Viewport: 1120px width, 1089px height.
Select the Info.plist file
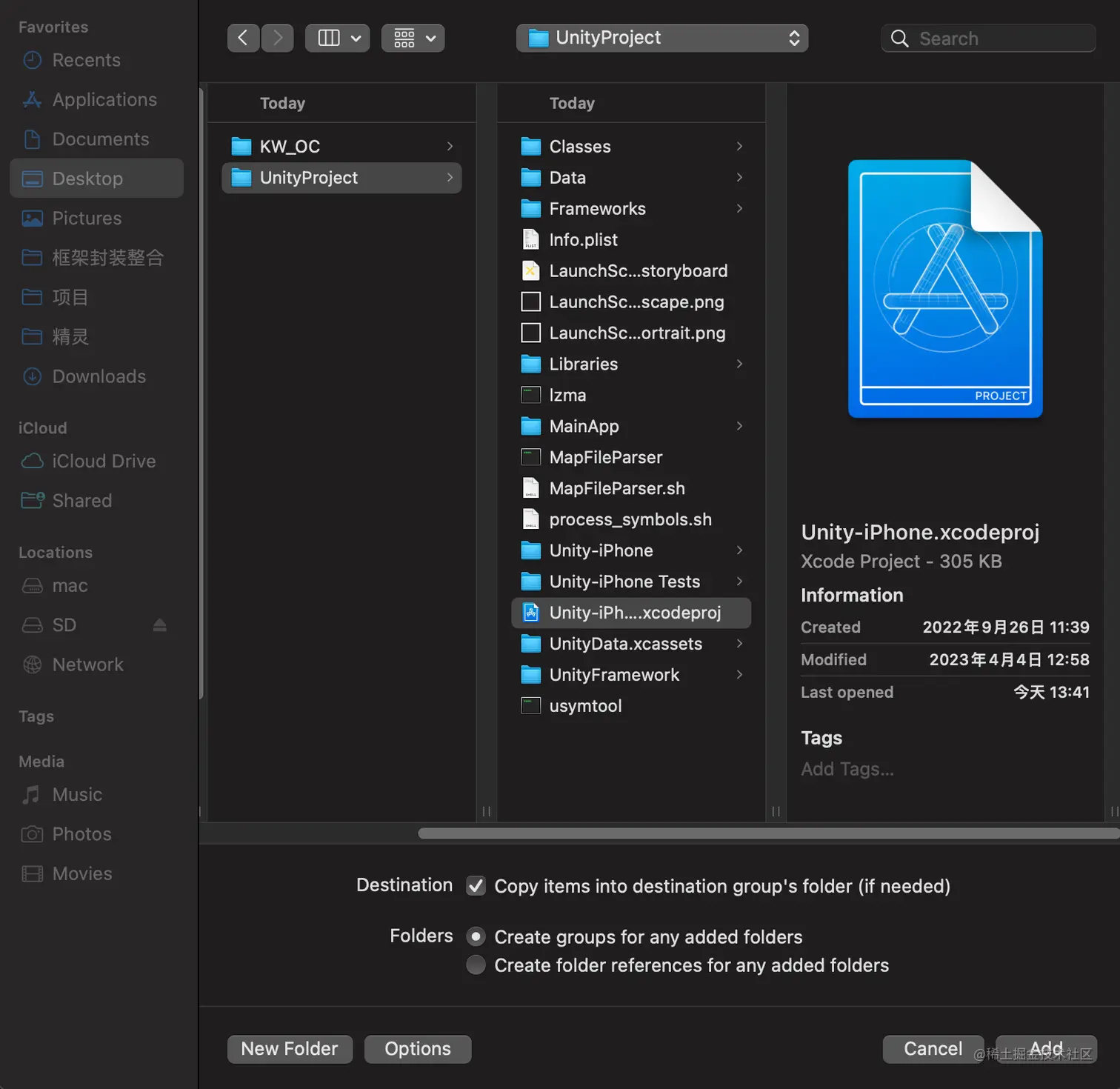click(x=631, y=240)
